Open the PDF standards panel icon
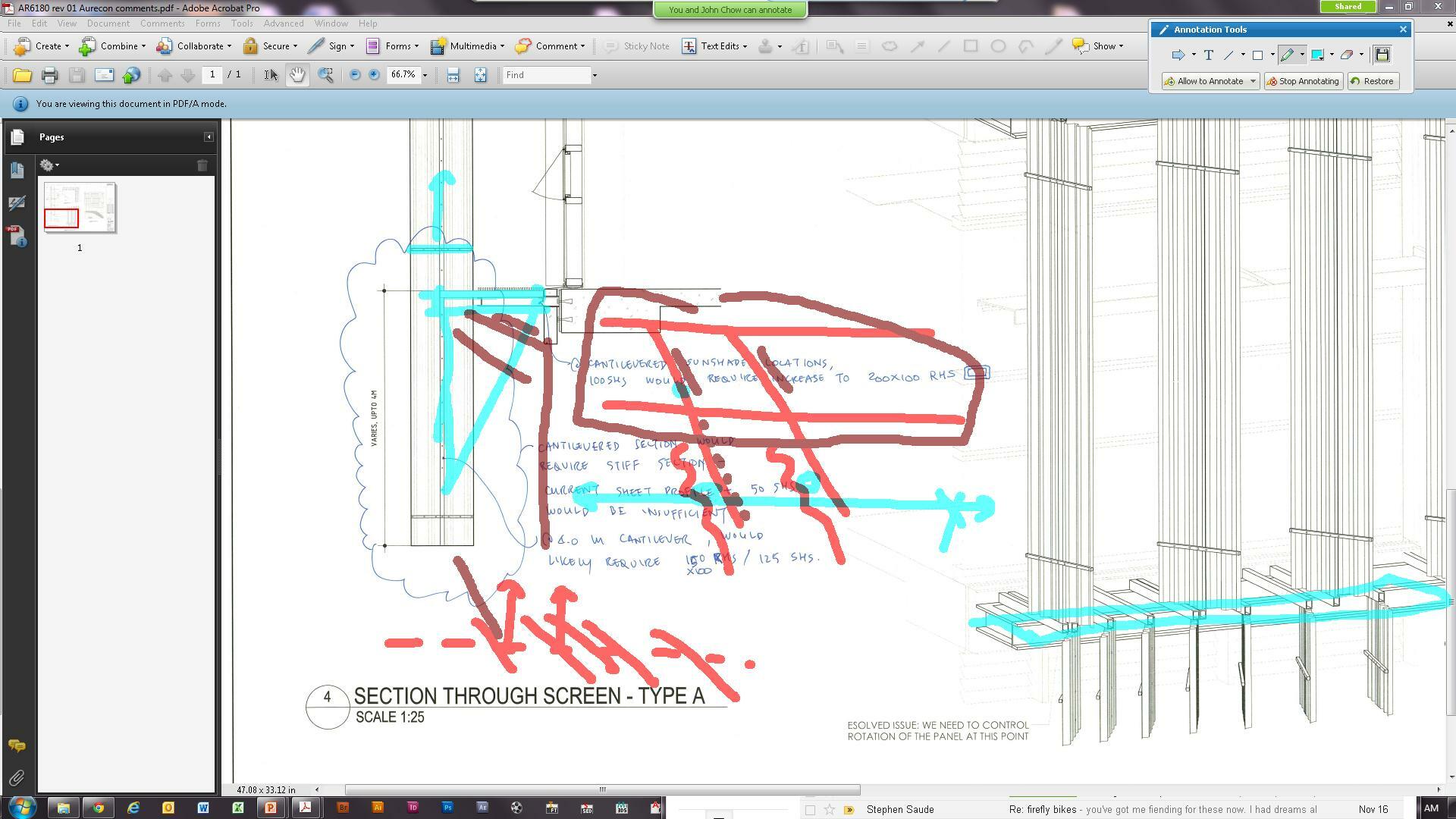This screenshot has width=1456, height=819. (17, 236)
